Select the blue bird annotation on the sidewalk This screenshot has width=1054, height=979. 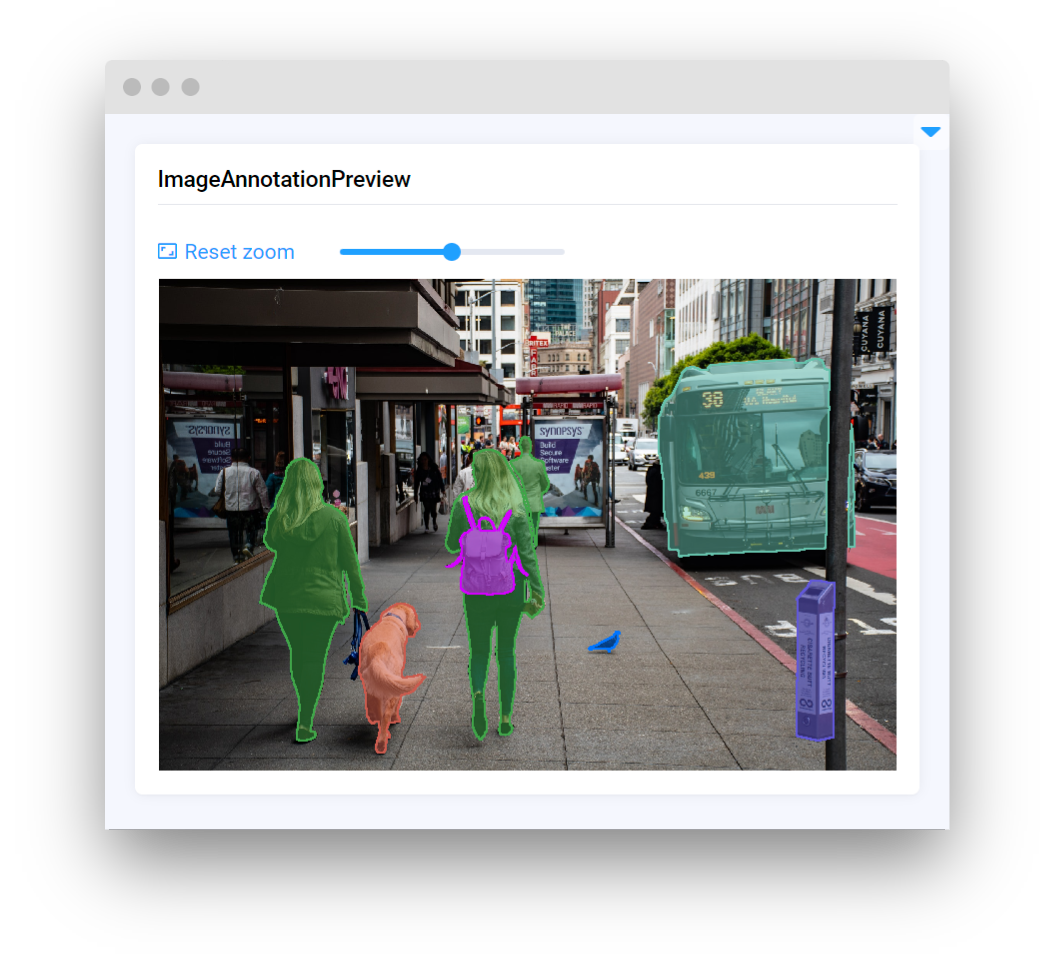[605, 643]
